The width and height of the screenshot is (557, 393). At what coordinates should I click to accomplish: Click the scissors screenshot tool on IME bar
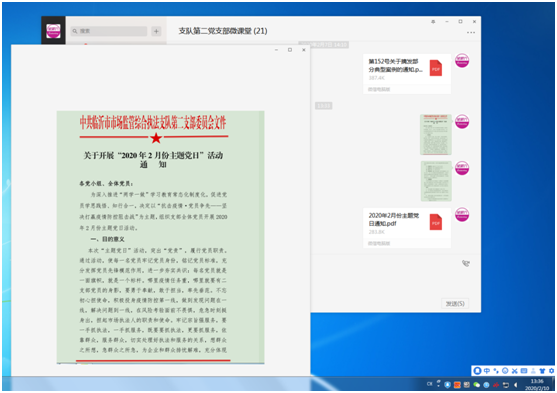514,371
